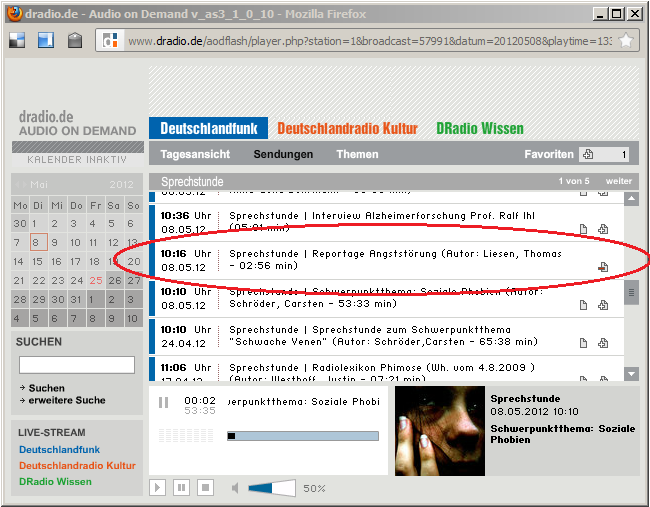Adjust the volume slider at 50%
650x507 pixels.
(x=271, y=488)
